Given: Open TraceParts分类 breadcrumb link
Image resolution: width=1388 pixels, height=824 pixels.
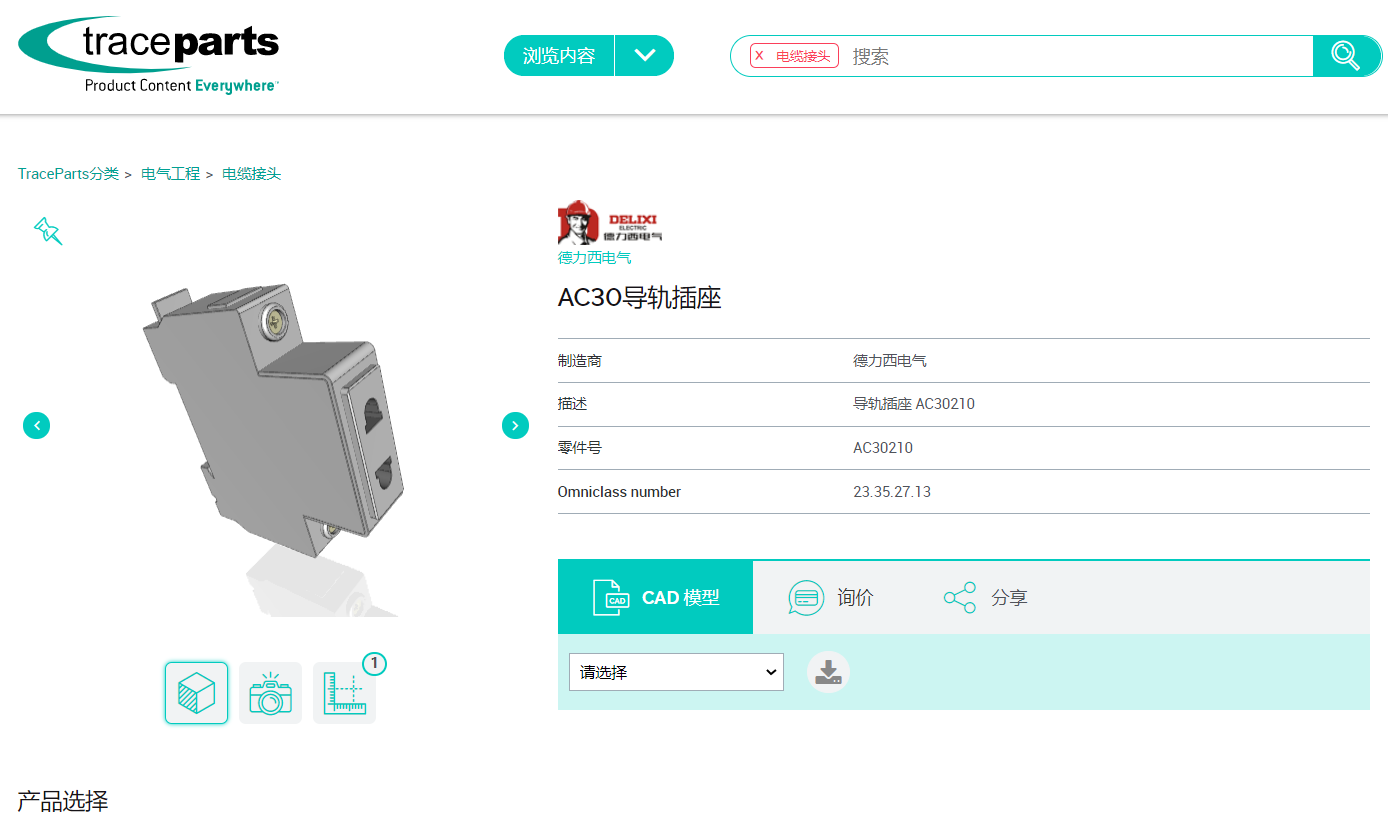Looking at the screenshot, I should pyautogui.click(x=68, y=174).
